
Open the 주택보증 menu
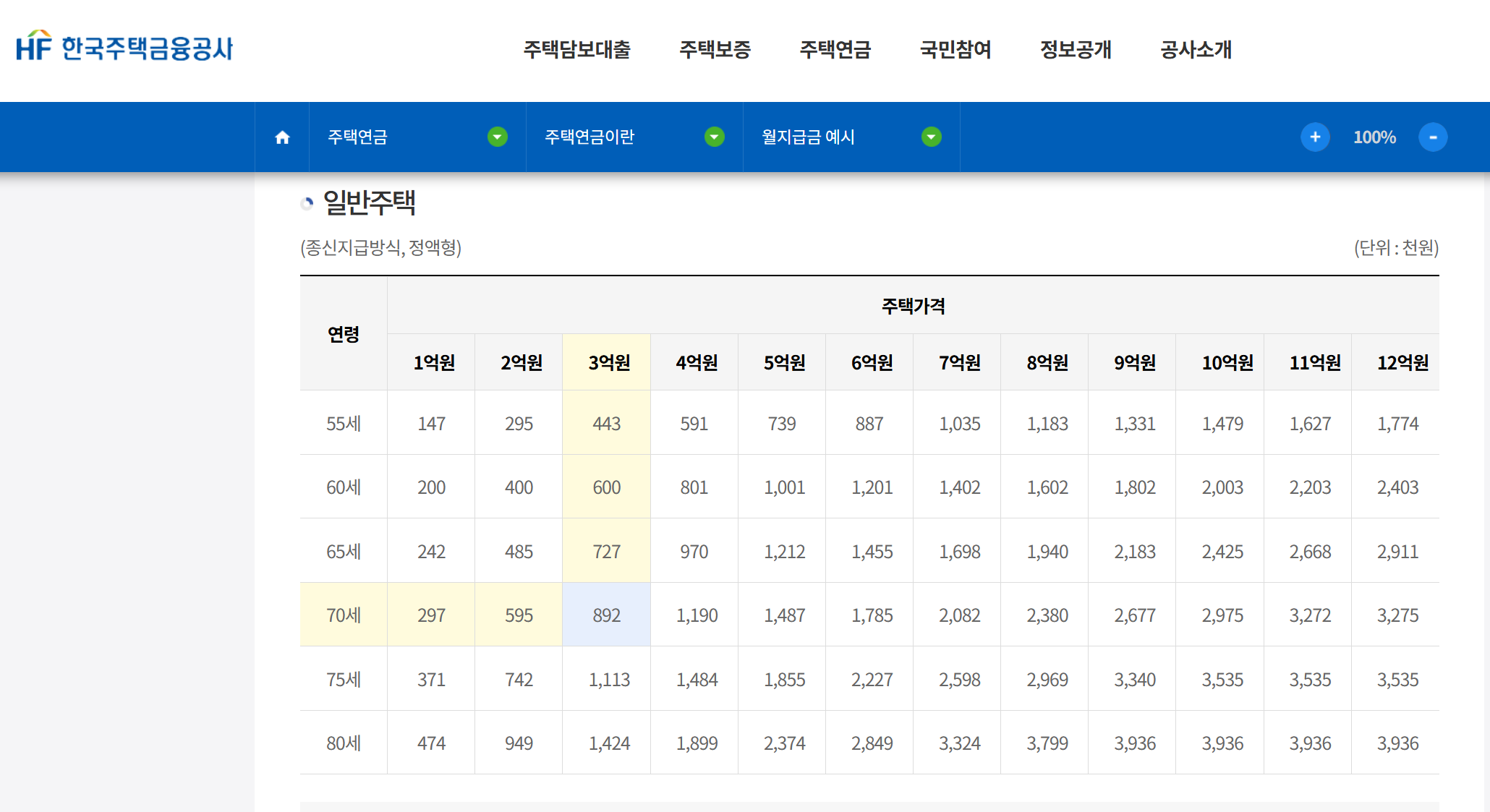tap(715, 49)
